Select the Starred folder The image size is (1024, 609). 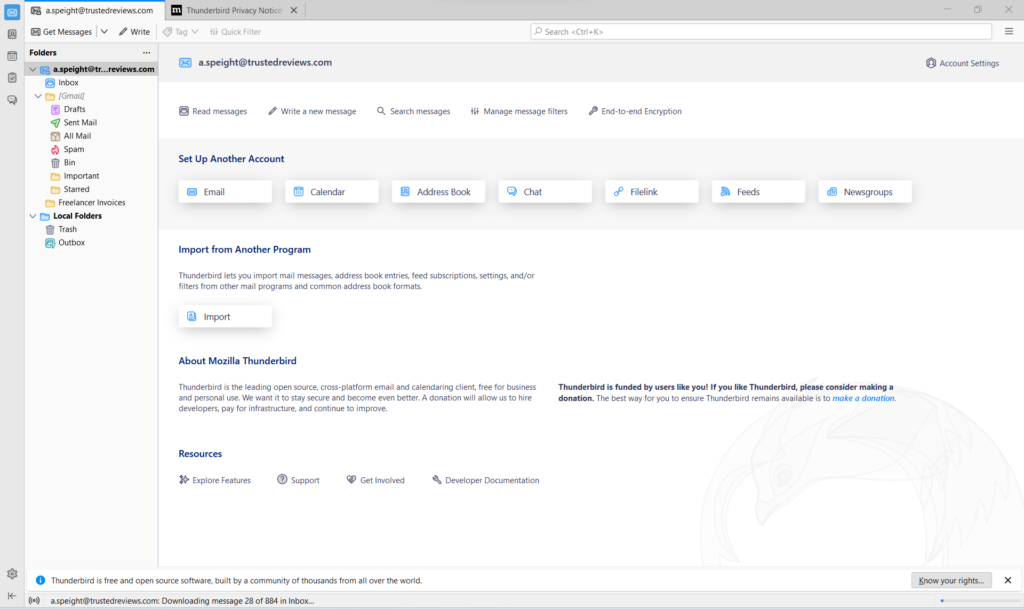click(x=76, y=189)
